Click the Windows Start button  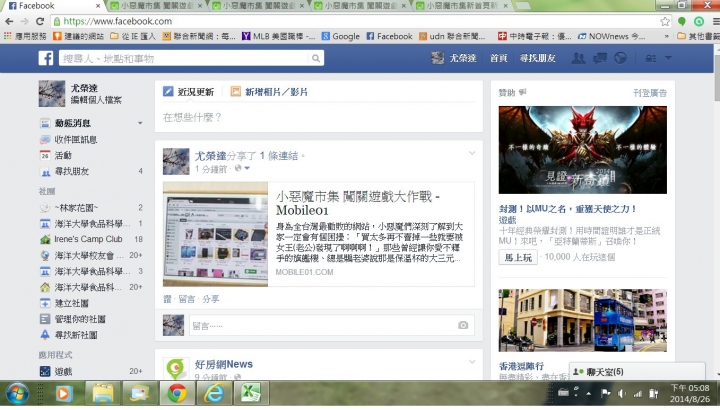point(17,393)
